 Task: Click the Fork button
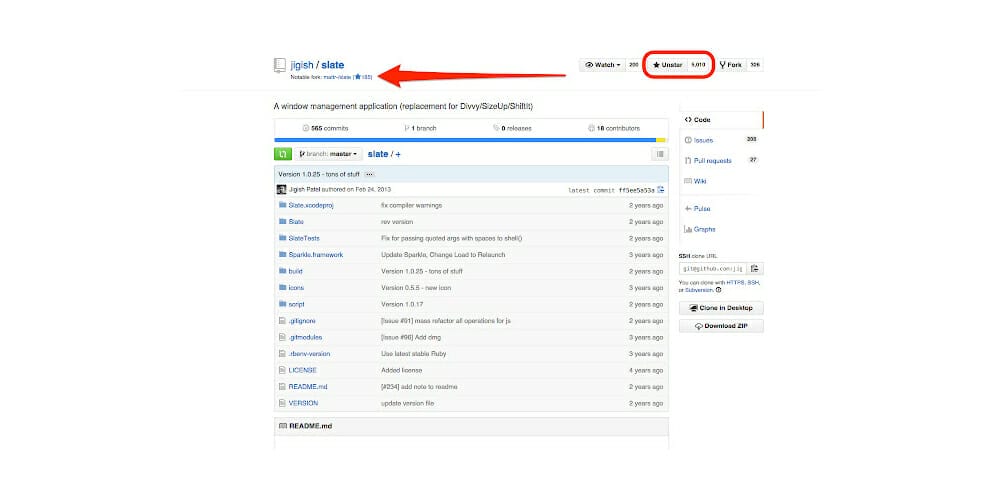coord(731,65)
